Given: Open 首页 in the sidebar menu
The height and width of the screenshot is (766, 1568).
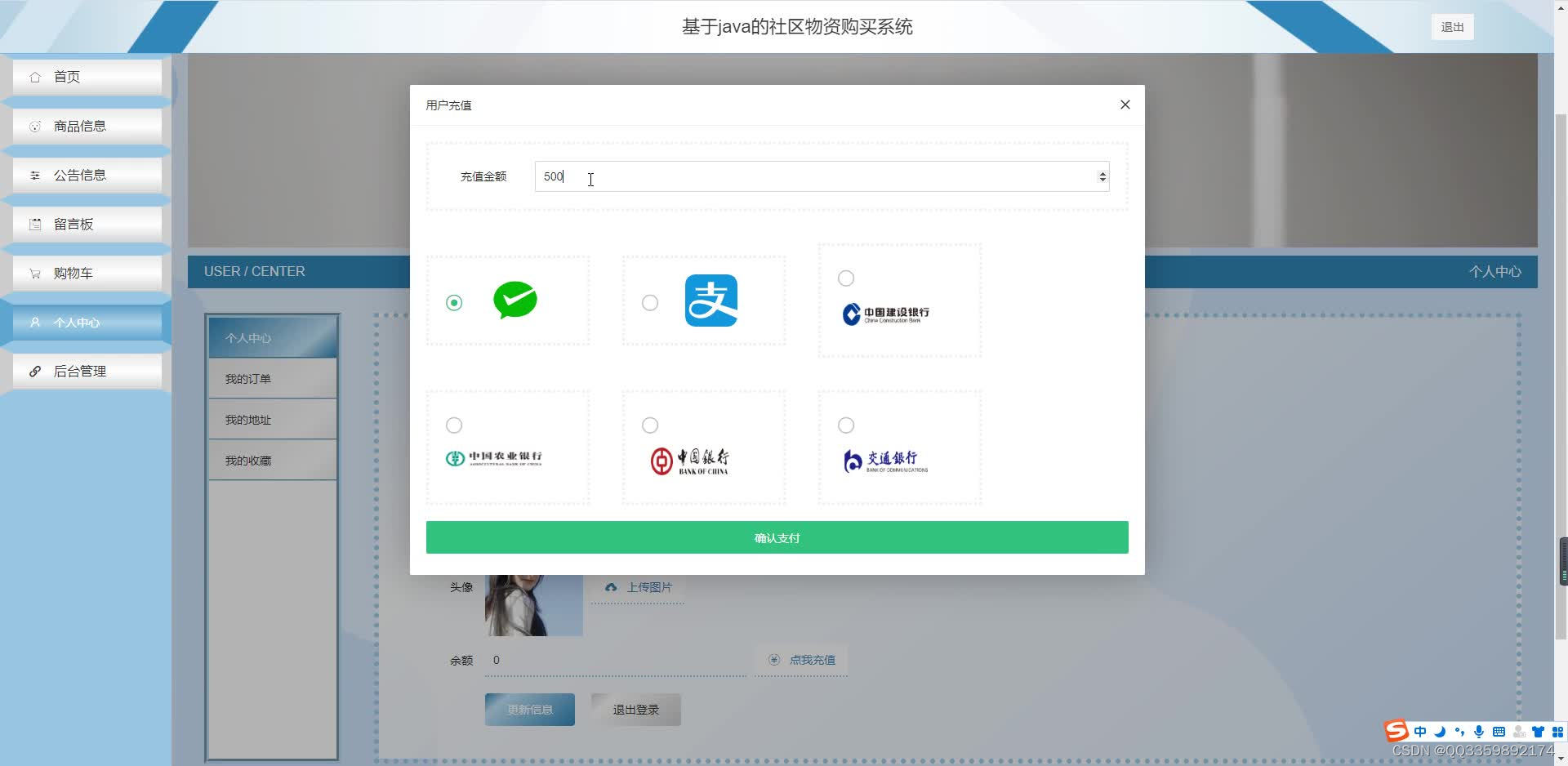Looking at the screenshot, I should coord(87,77).
